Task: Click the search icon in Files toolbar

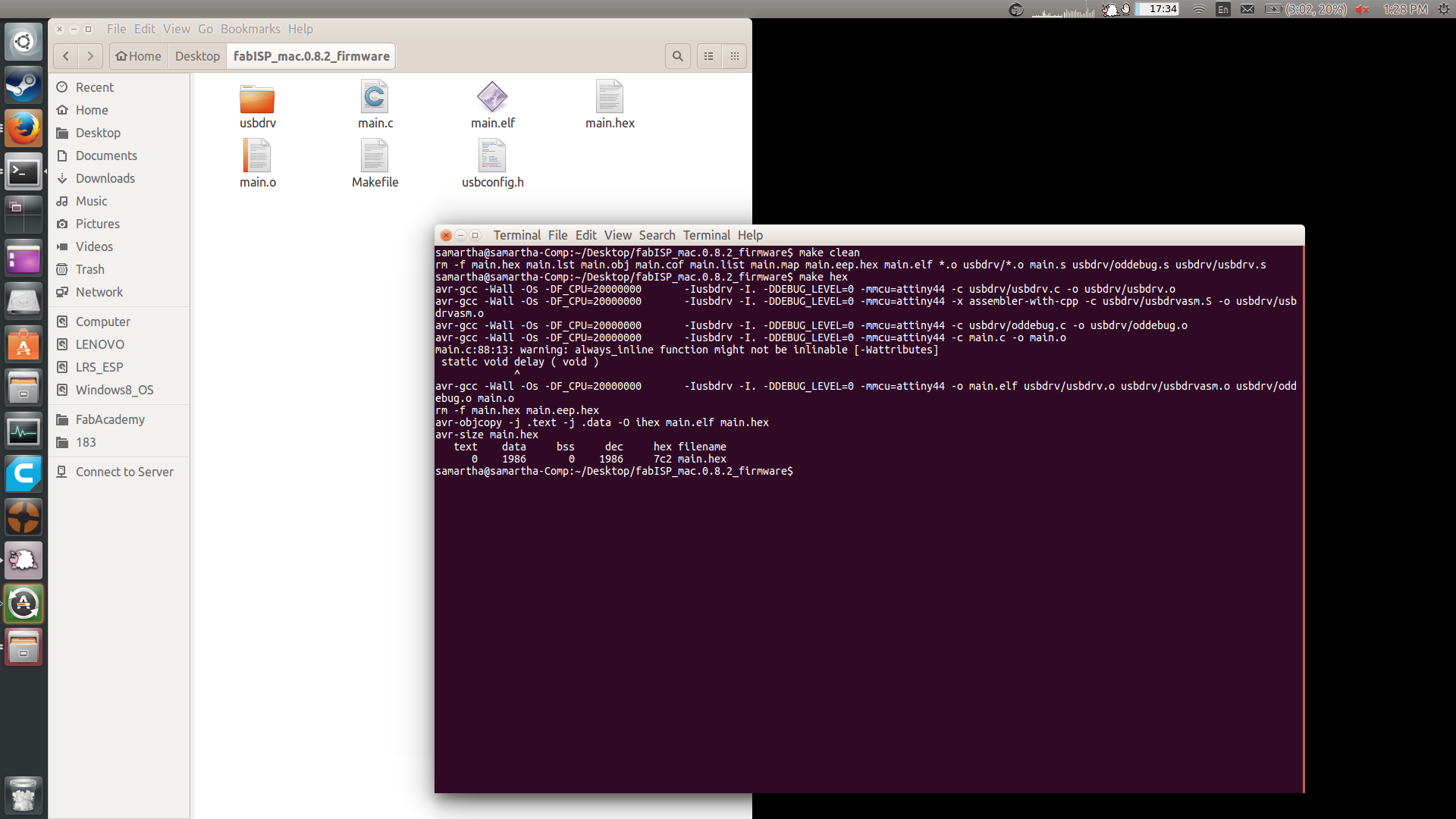Action: (x=678, y=56)
